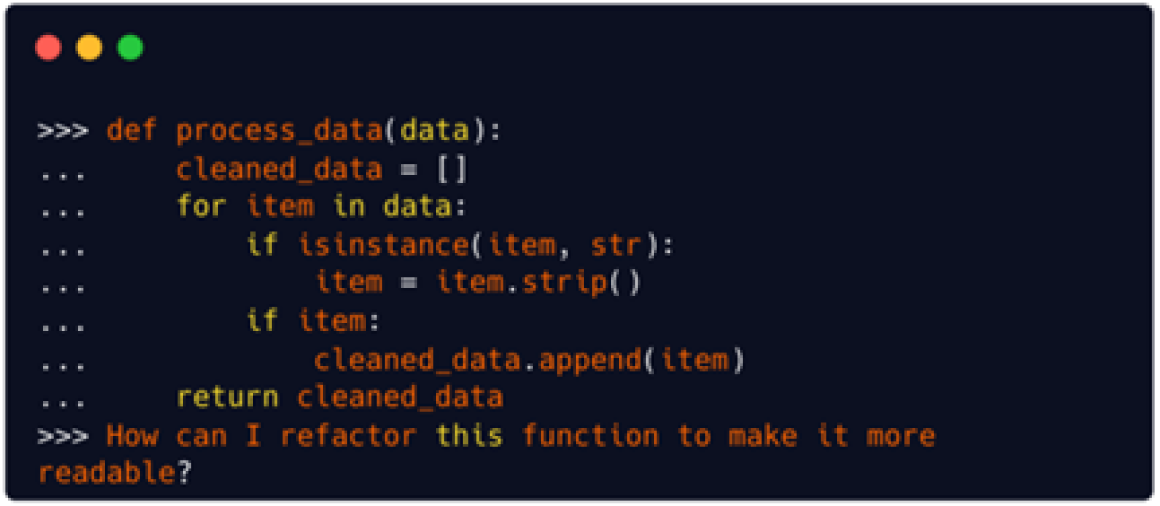Image resolution: width=1160 pixels, height=506 pixels.
Task: Click the cleaned_data variable assignment
Action: 279,170
